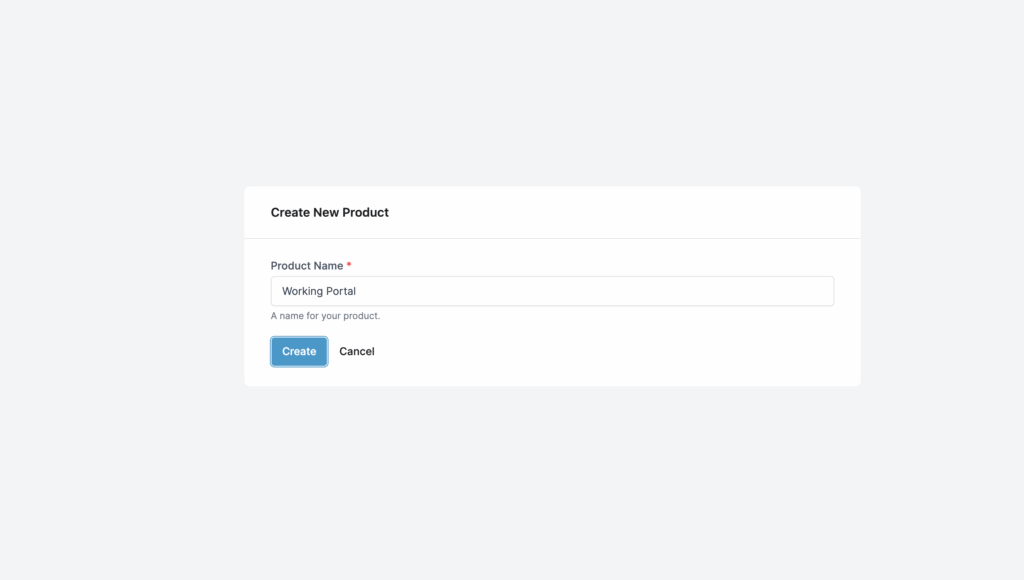Click the red required asterisk next to Product Name

pyautogui.click(x=347, y=264)
